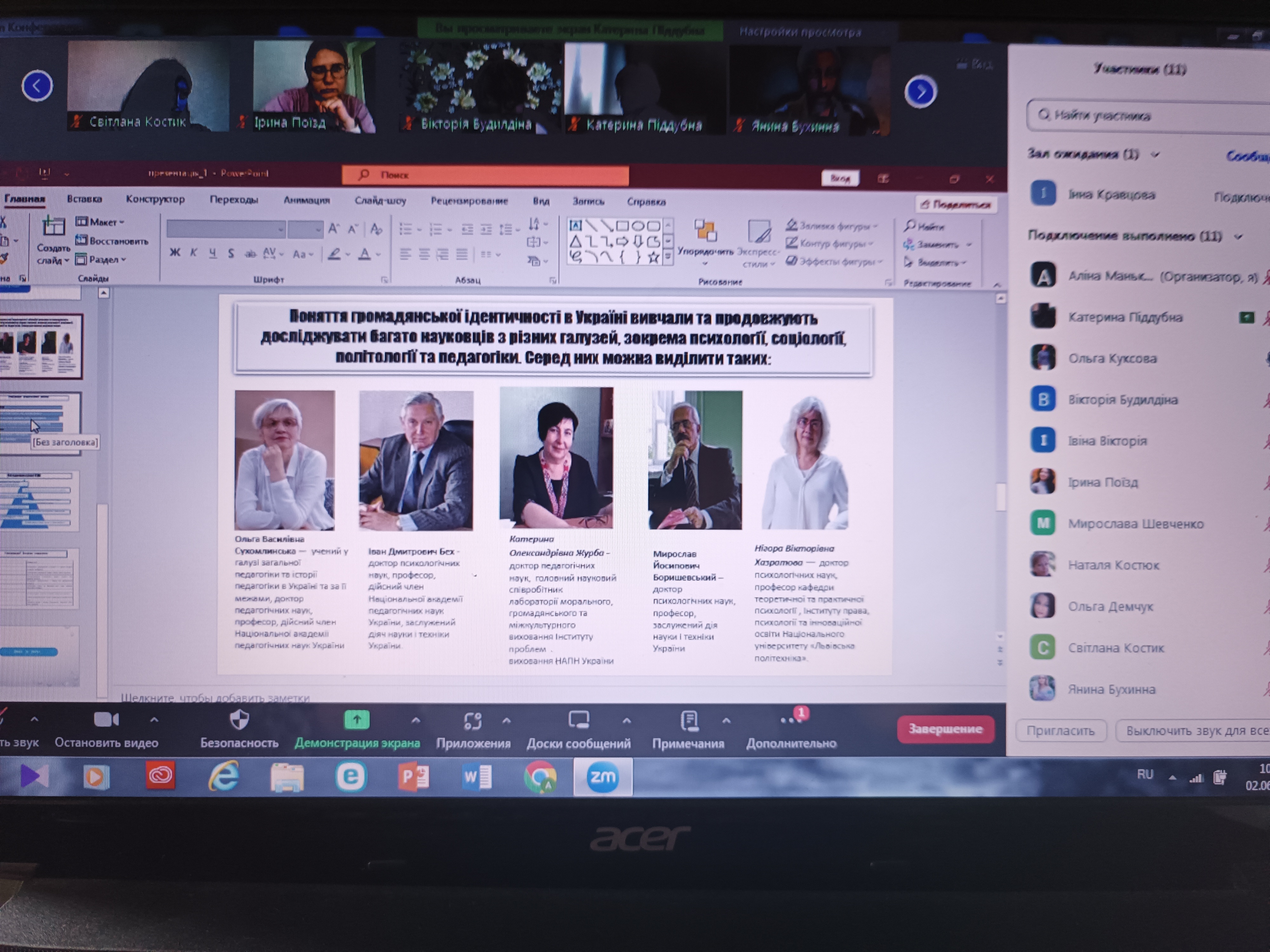Toggle bold formatting in Font group
Screen dimensions: 1270x952
pos(175,253)
